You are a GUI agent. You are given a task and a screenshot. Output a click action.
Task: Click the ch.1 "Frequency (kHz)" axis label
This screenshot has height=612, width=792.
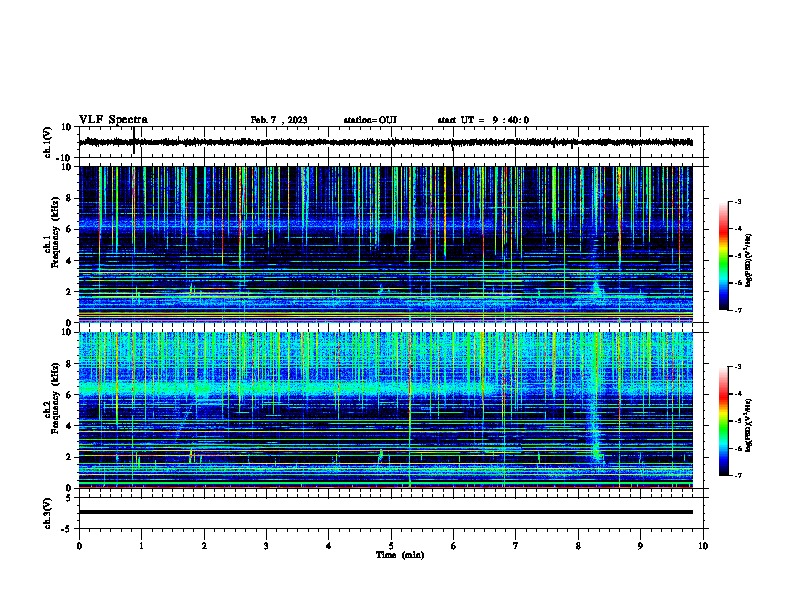55,233
